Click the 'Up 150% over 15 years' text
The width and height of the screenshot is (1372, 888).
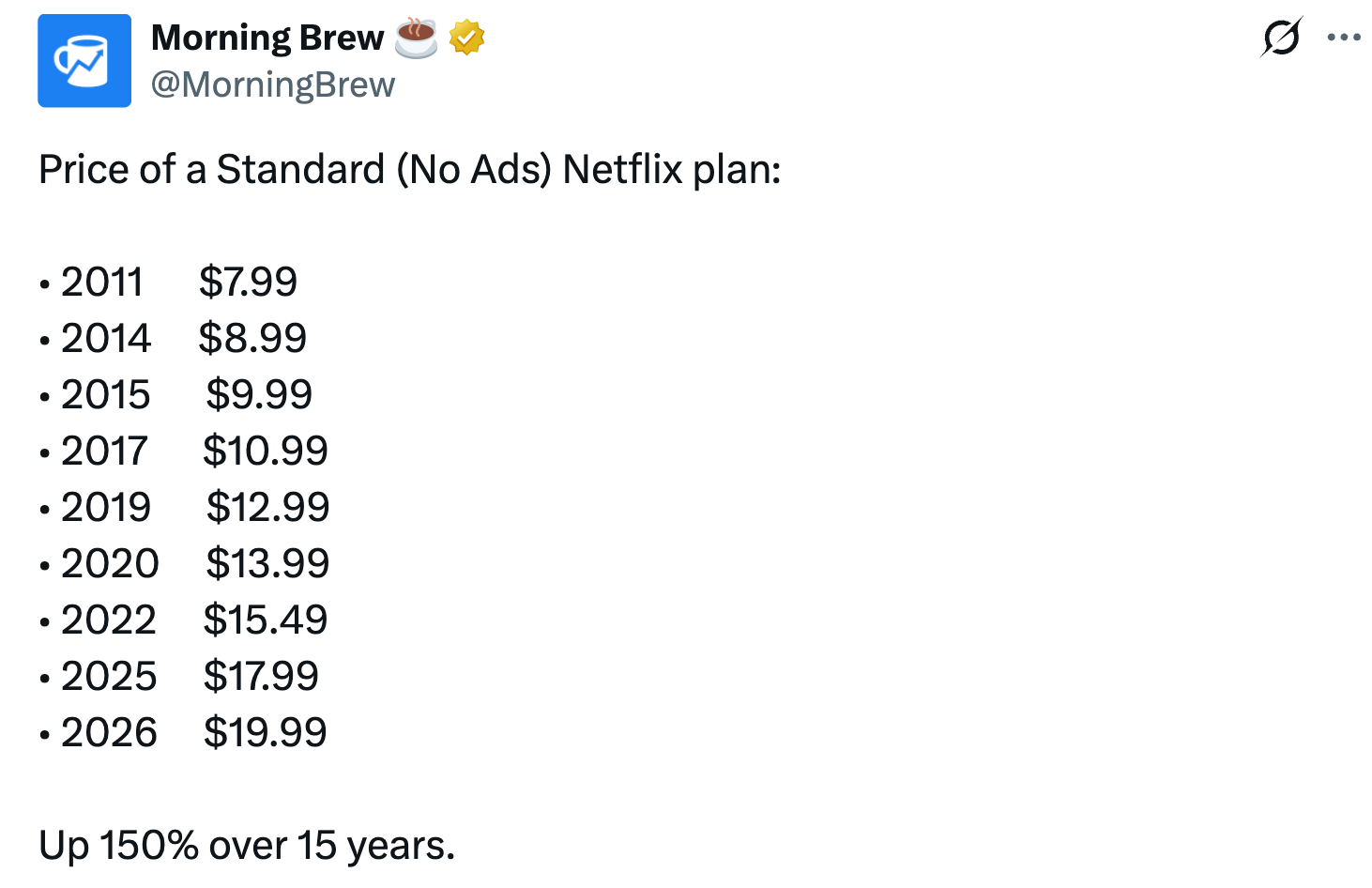247,846
